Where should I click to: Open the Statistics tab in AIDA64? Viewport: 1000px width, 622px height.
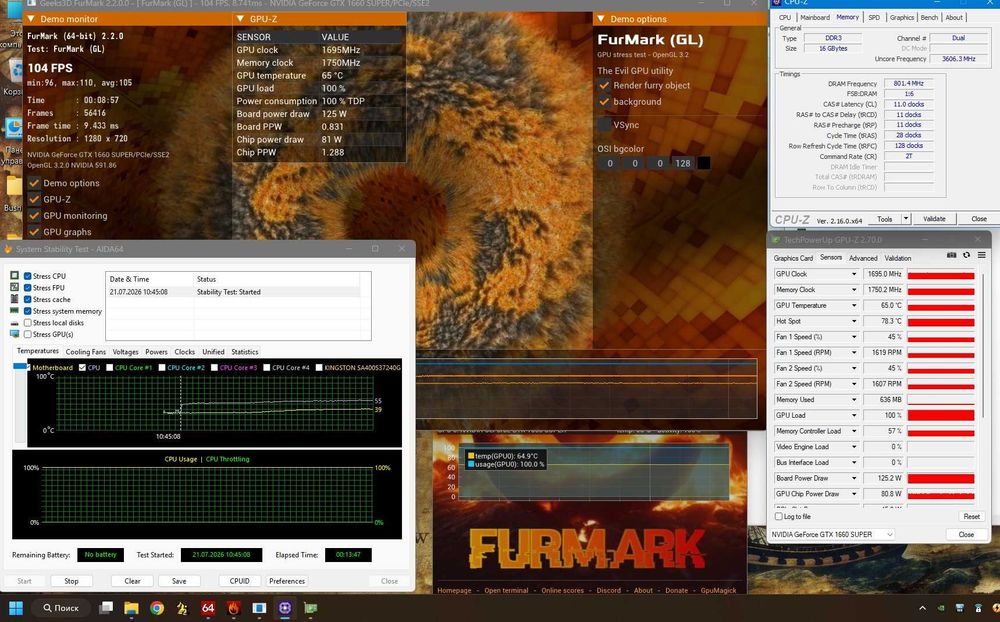tap(245, 352)
